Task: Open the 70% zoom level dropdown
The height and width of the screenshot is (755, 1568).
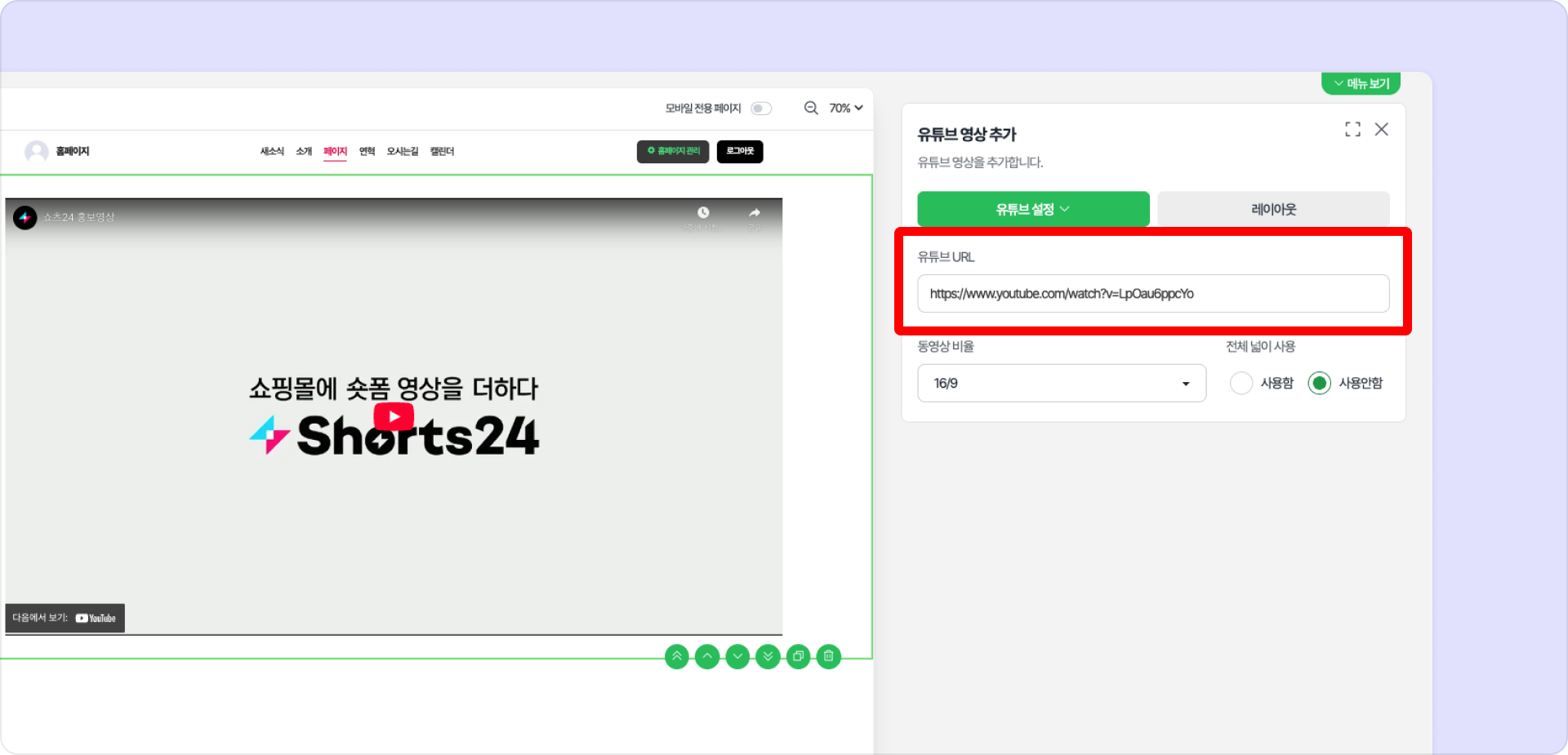Action: tap(846, 108)
